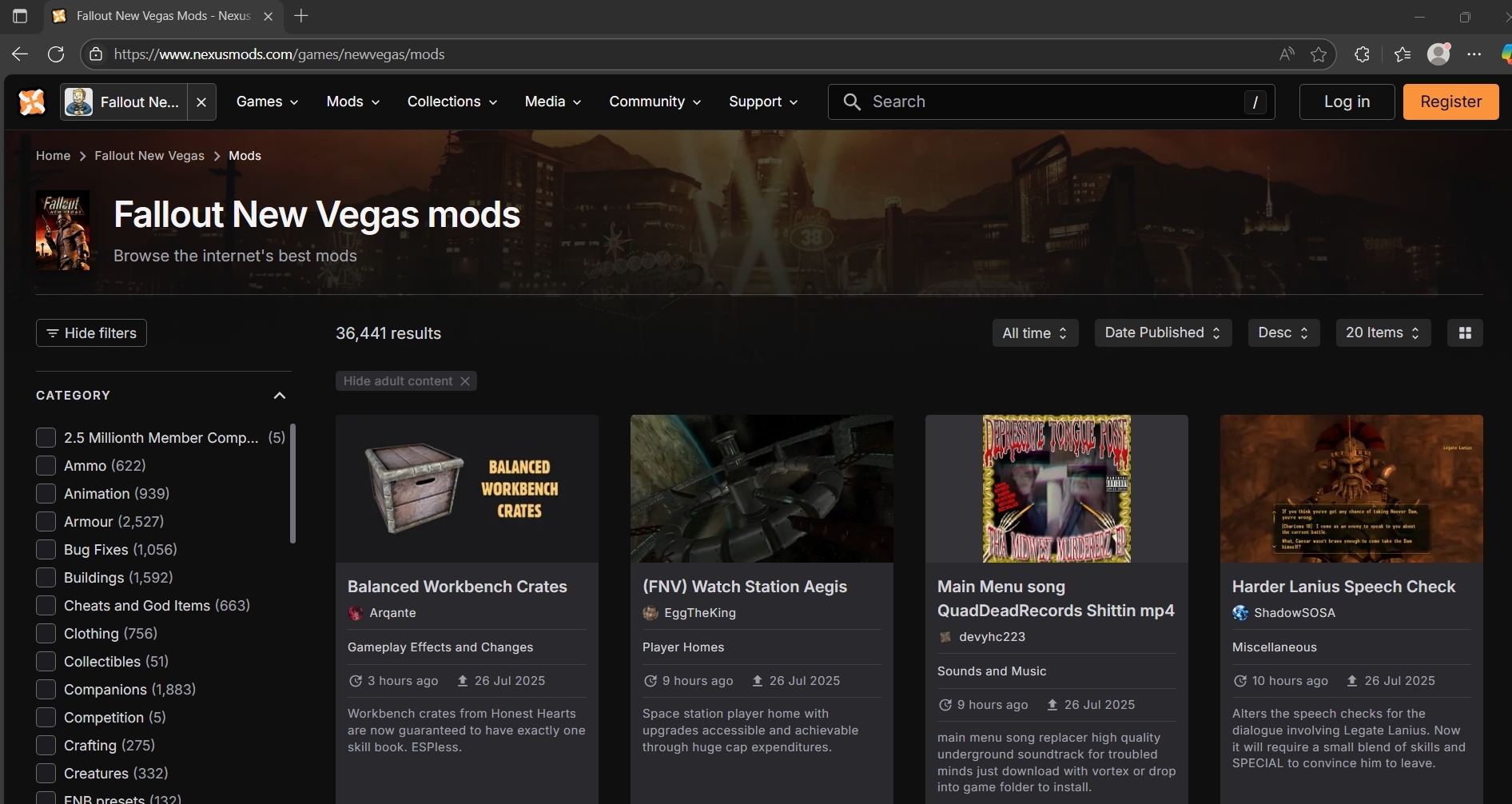Click EggTheKing's author avatar icon
This screenshot has height=804, width=1512.
pyautogui.click(x=651, y=613)
